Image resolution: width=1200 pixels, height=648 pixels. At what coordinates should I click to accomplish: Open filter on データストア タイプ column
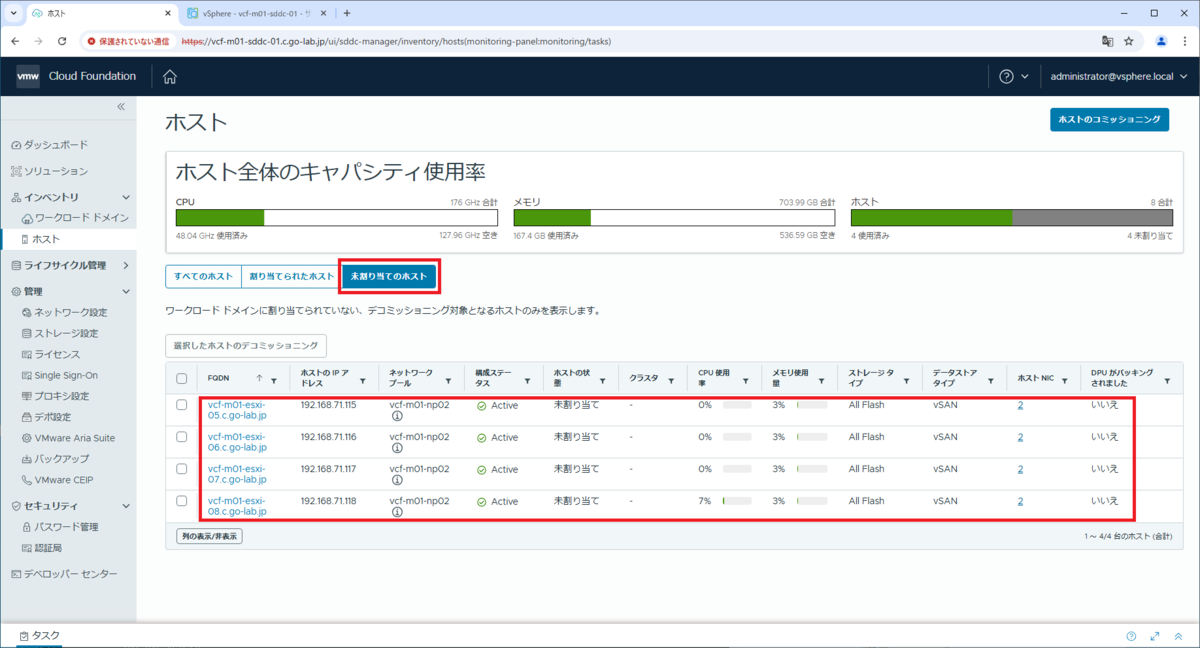point(993,379)
